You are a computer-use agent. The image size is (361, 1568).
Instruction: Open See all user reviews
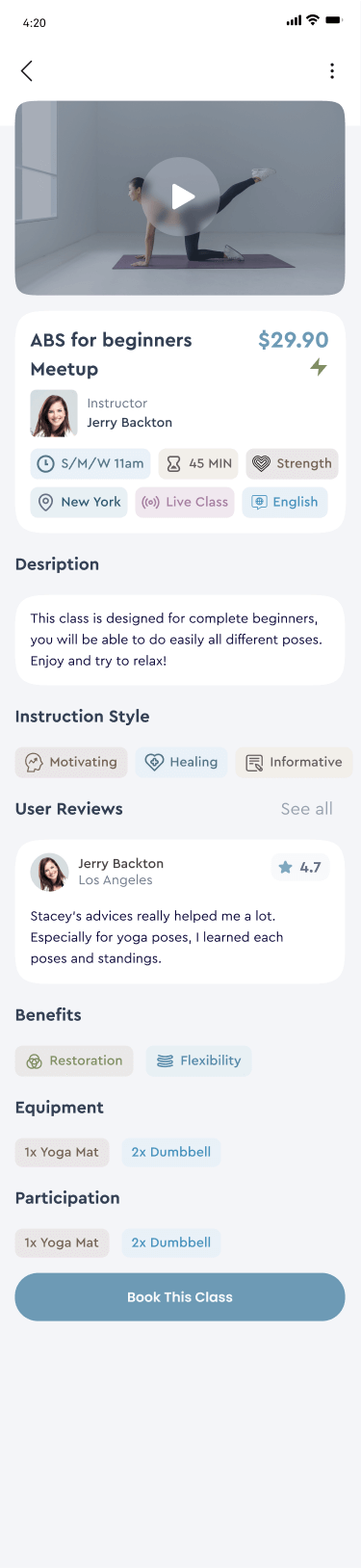point(306,809)
